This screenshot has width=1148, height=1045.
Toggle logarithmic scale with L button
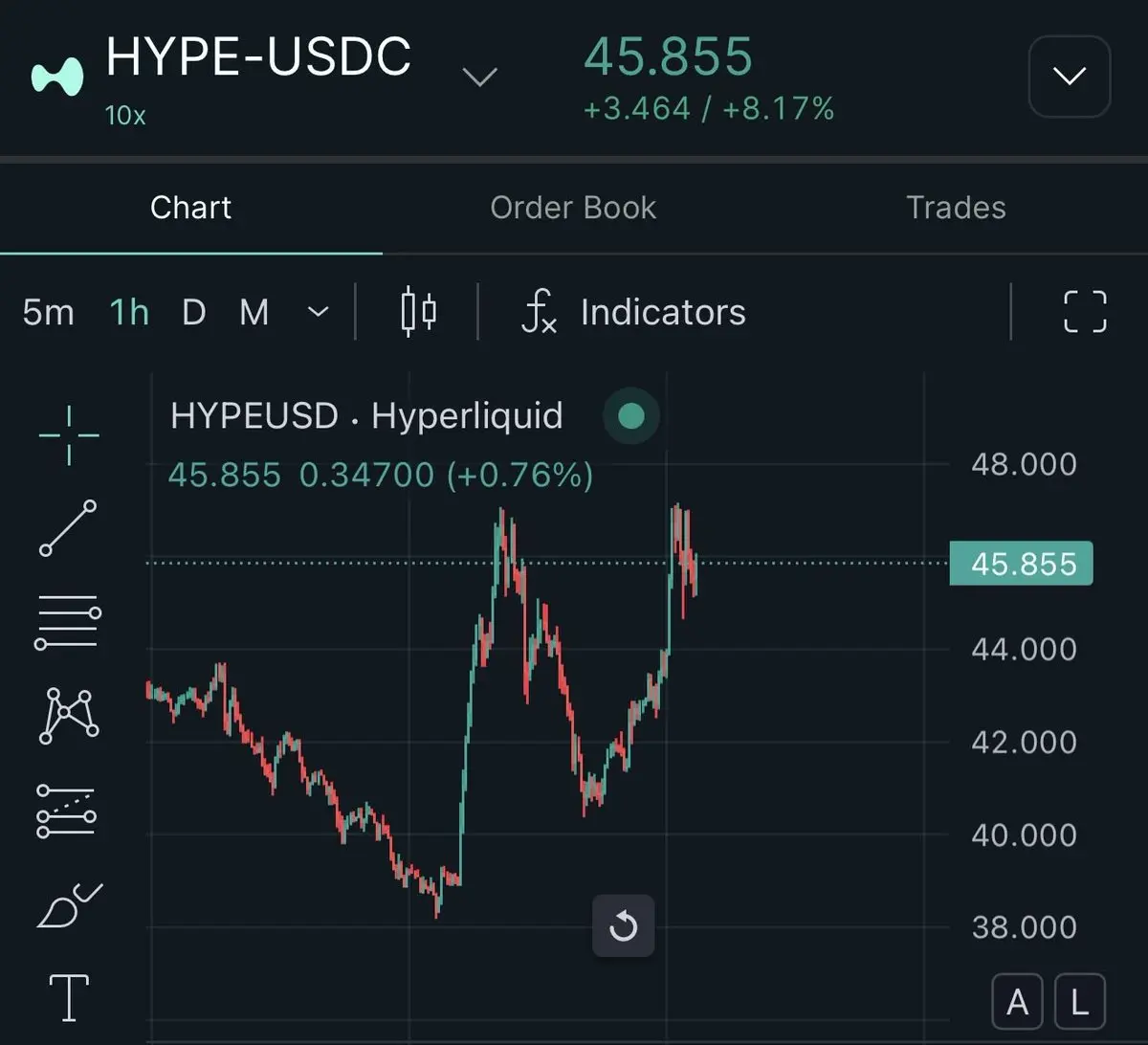(x=1079, y=1002)
